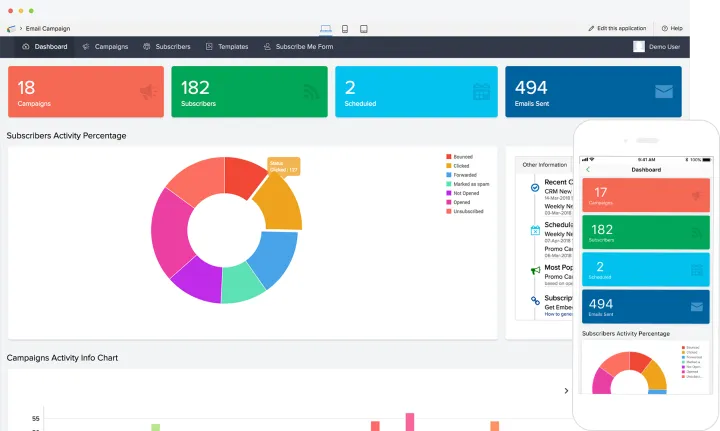Click envelope icon on Emails Sent card

[x=663, y=92]
